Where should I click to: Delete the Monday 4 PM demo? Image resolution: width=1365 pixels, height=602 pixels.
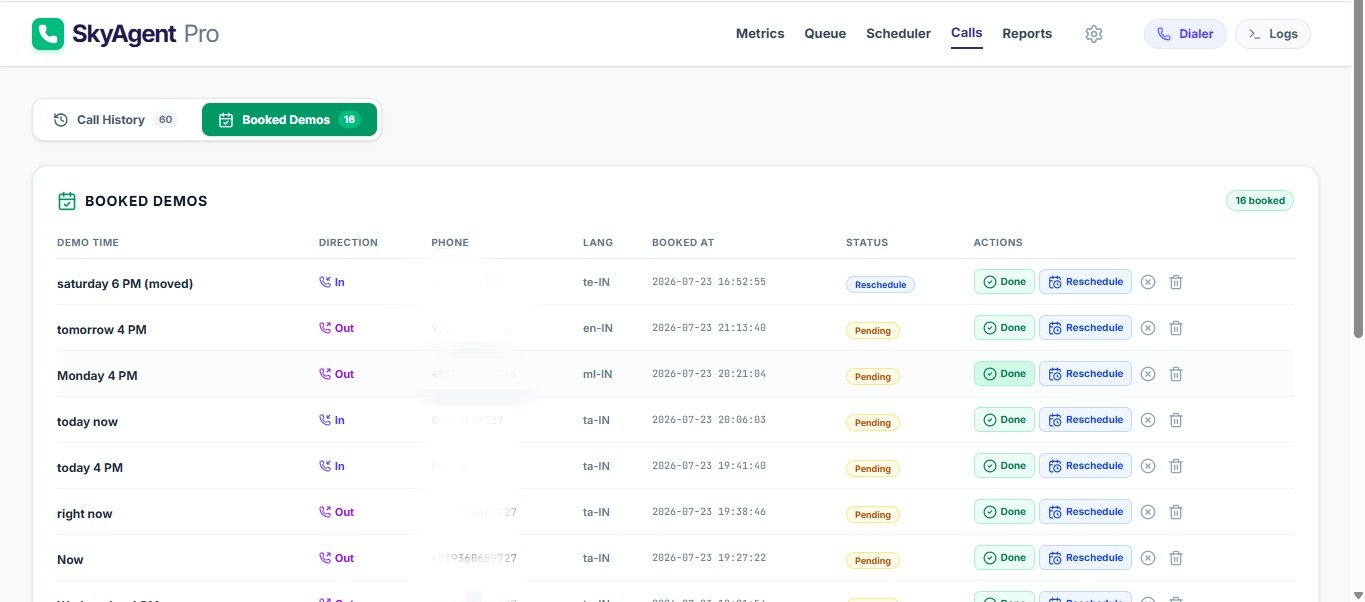pyautogui.click(x=1176, y=374)
